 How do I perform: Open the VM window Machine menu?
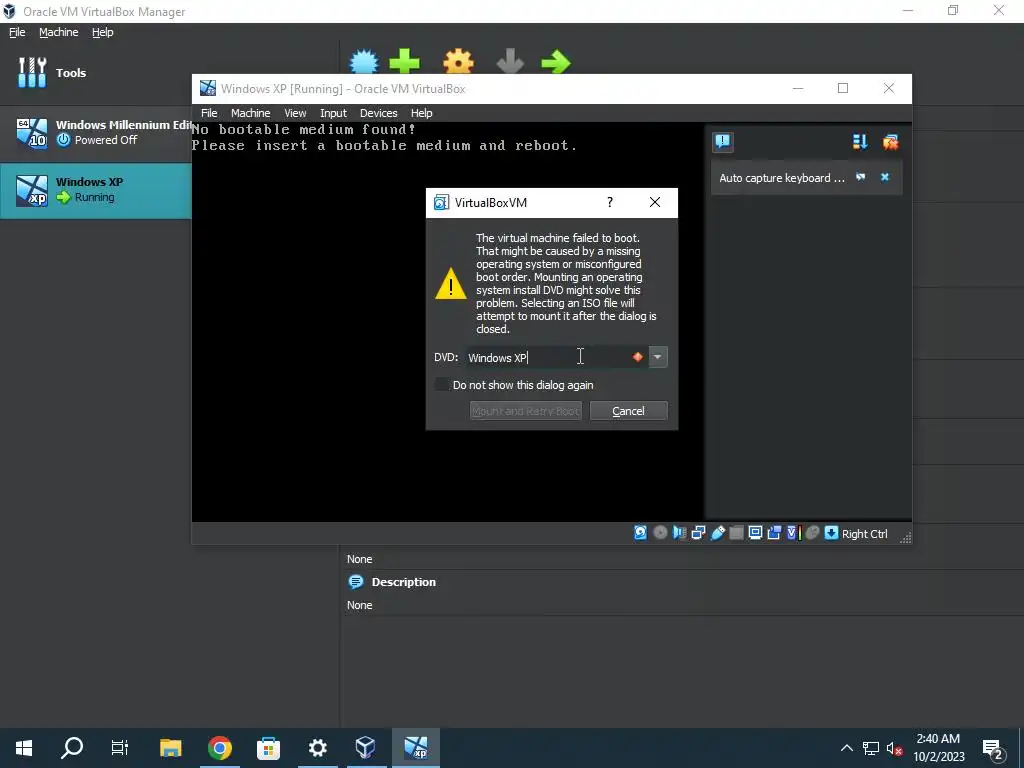tap(250, 113)
